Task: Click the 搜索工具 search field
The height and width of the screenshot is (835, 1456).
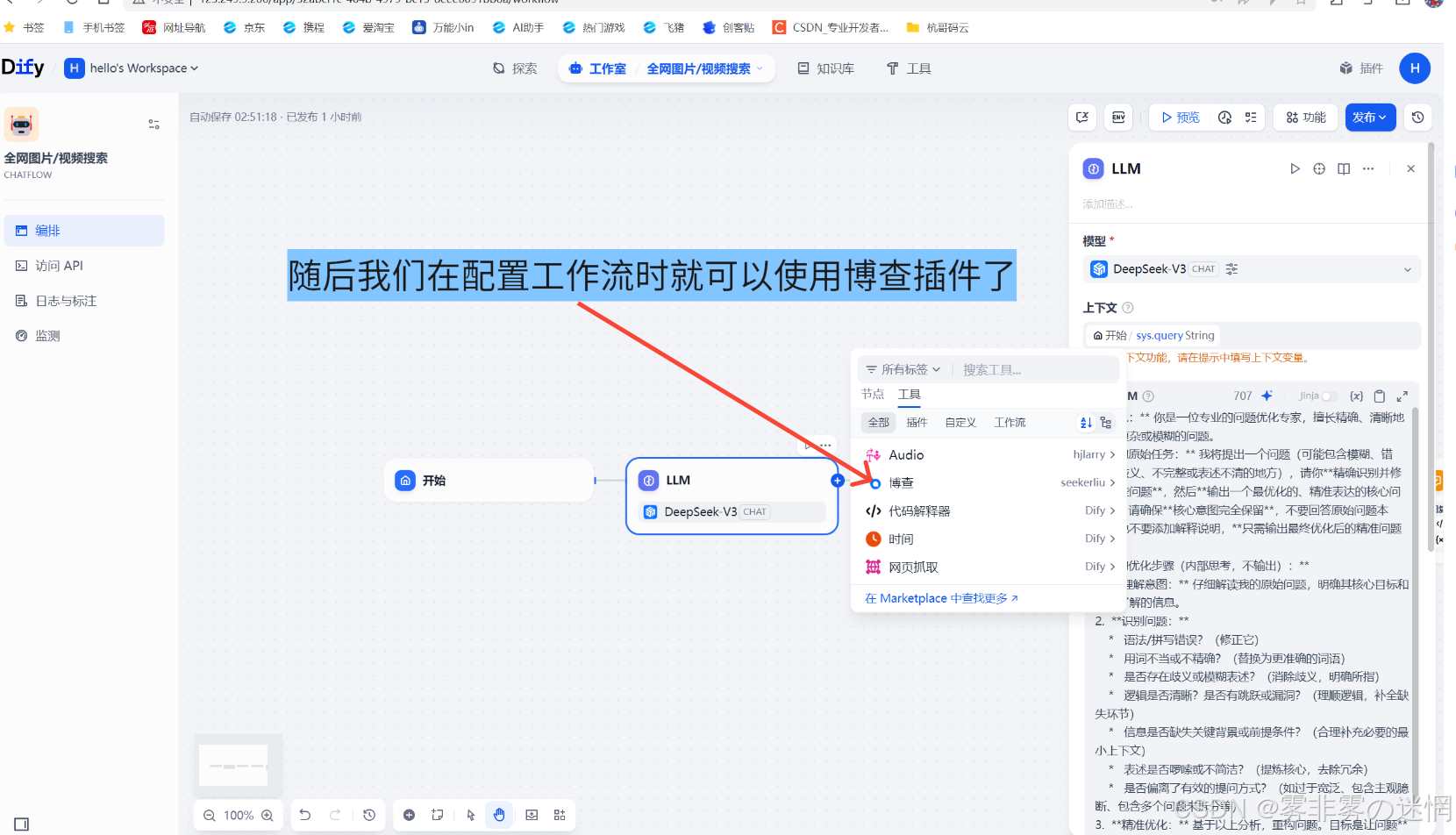Action: (1035, 369)
